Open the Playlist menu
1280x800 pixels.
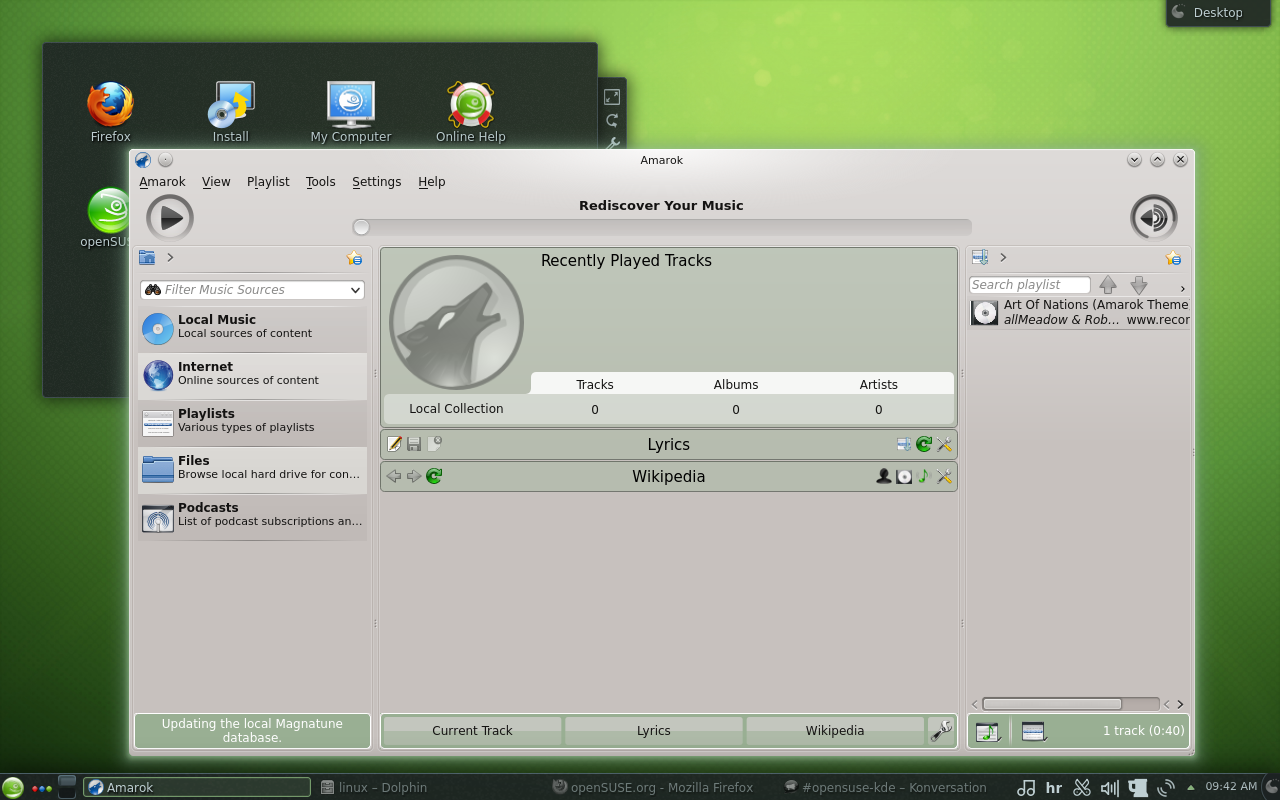tap(268, 182)
